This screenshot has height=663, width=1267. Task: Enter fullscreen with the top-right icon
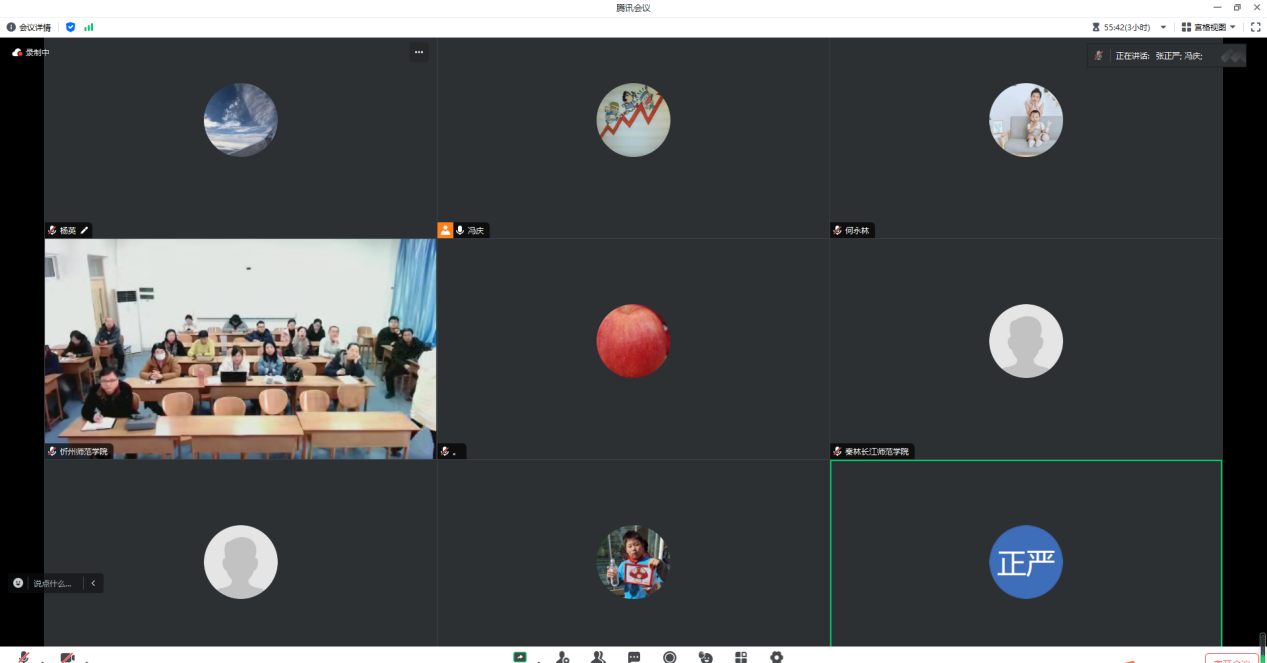click(1256, 27)
